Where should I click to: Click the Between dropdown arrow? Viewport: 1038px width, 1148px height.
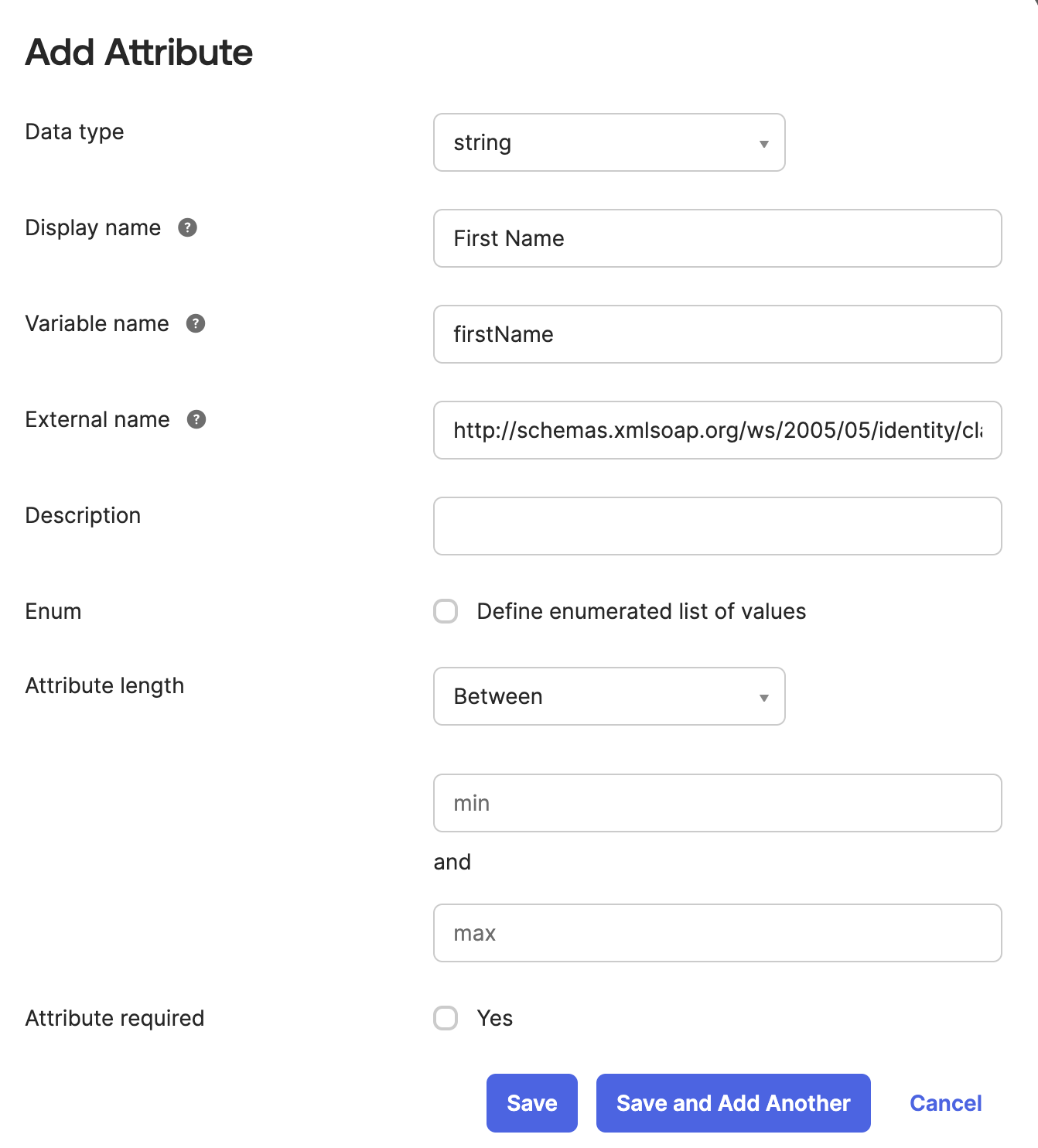point(764,697)
